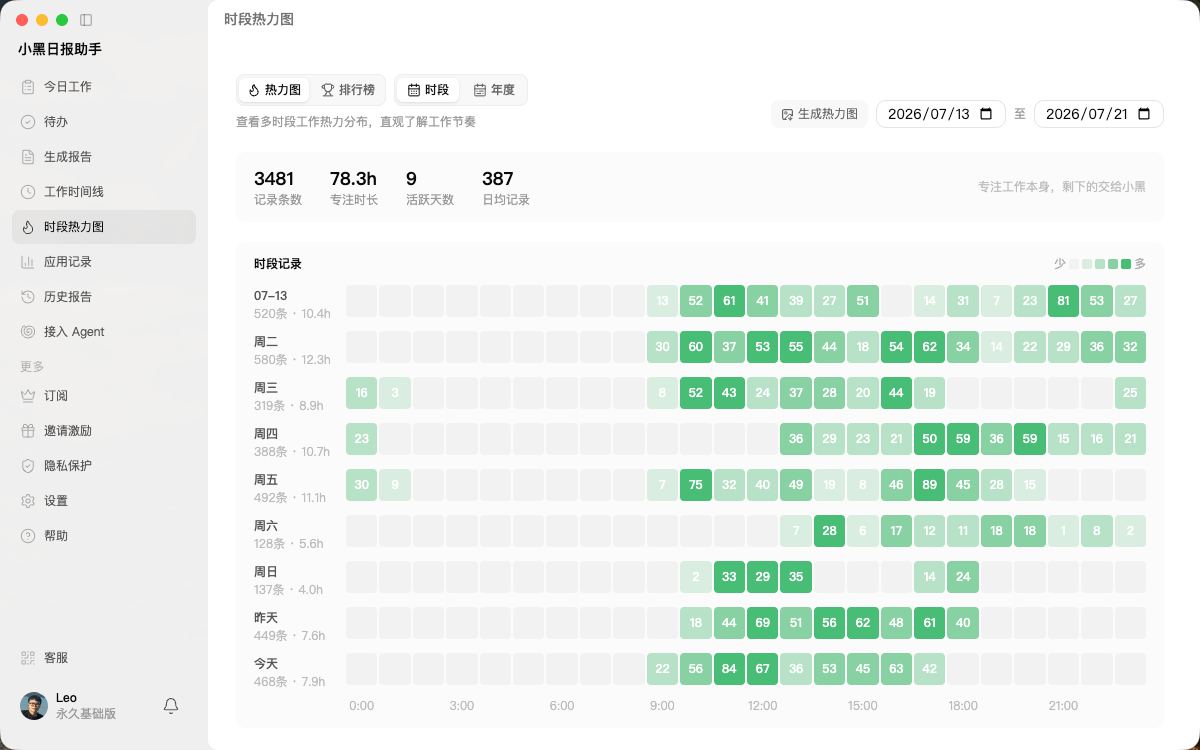Click row label 今天 468条 · 7.9h

click(x=290, y=672)
